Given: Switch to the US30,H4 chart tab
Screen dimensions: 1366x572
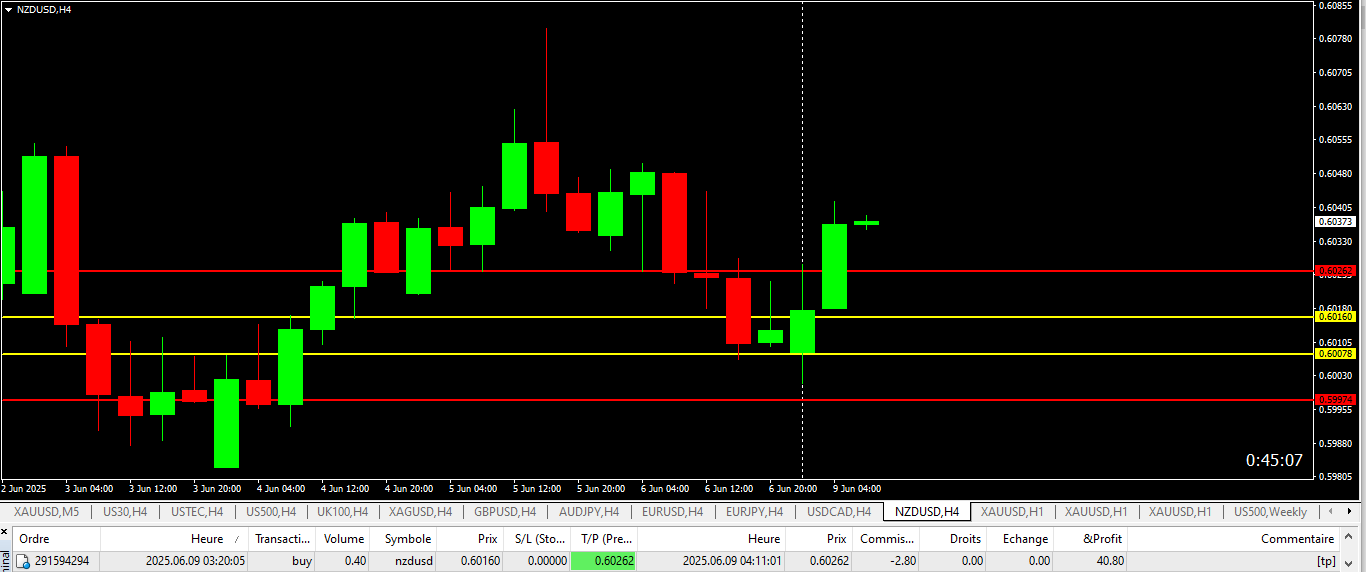Looking at the screenshot, I should [125, 512].
